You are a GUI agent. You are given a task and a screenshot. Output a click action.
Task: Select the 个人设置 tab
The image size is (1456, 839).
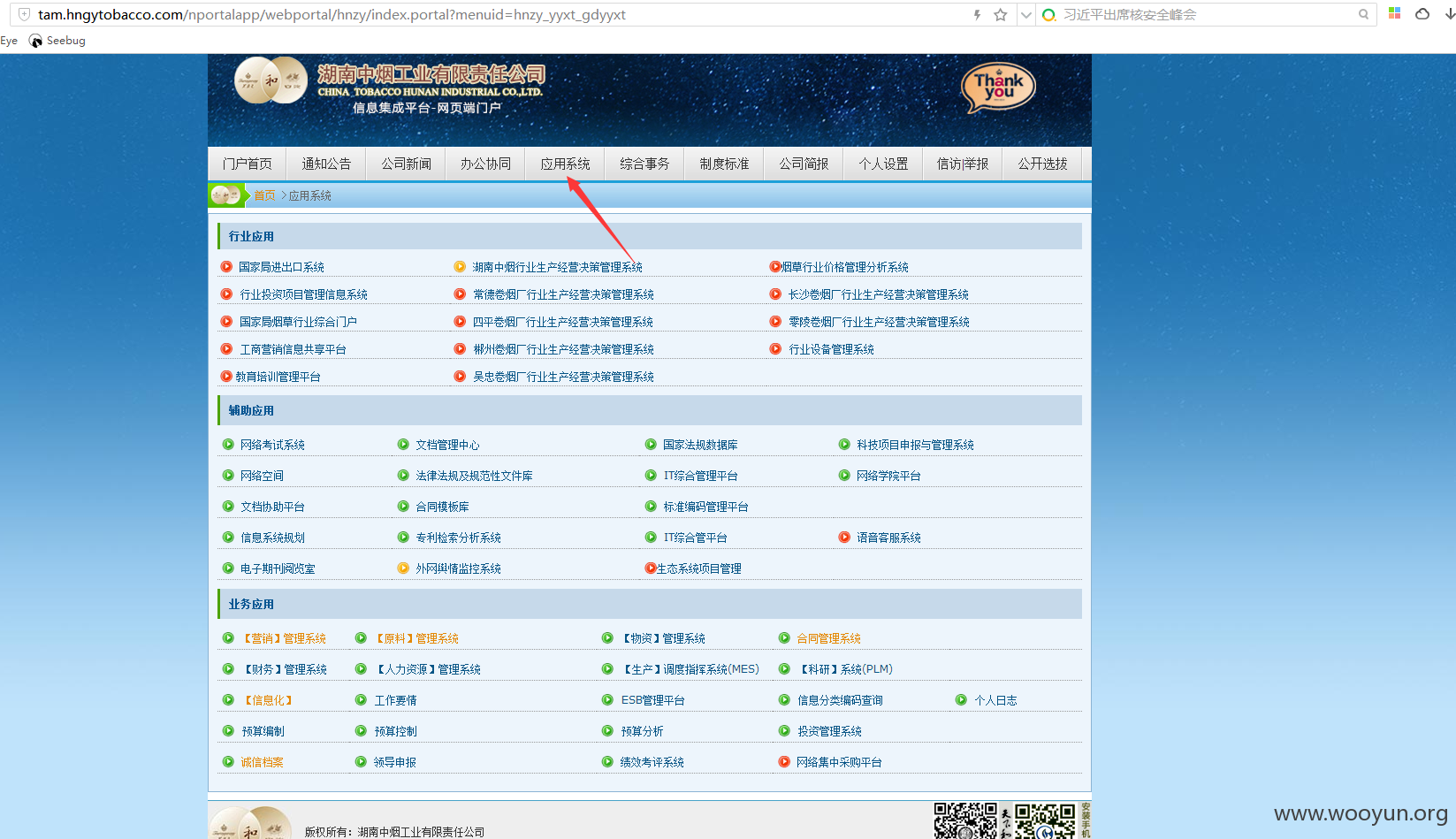tap(883, 164)
